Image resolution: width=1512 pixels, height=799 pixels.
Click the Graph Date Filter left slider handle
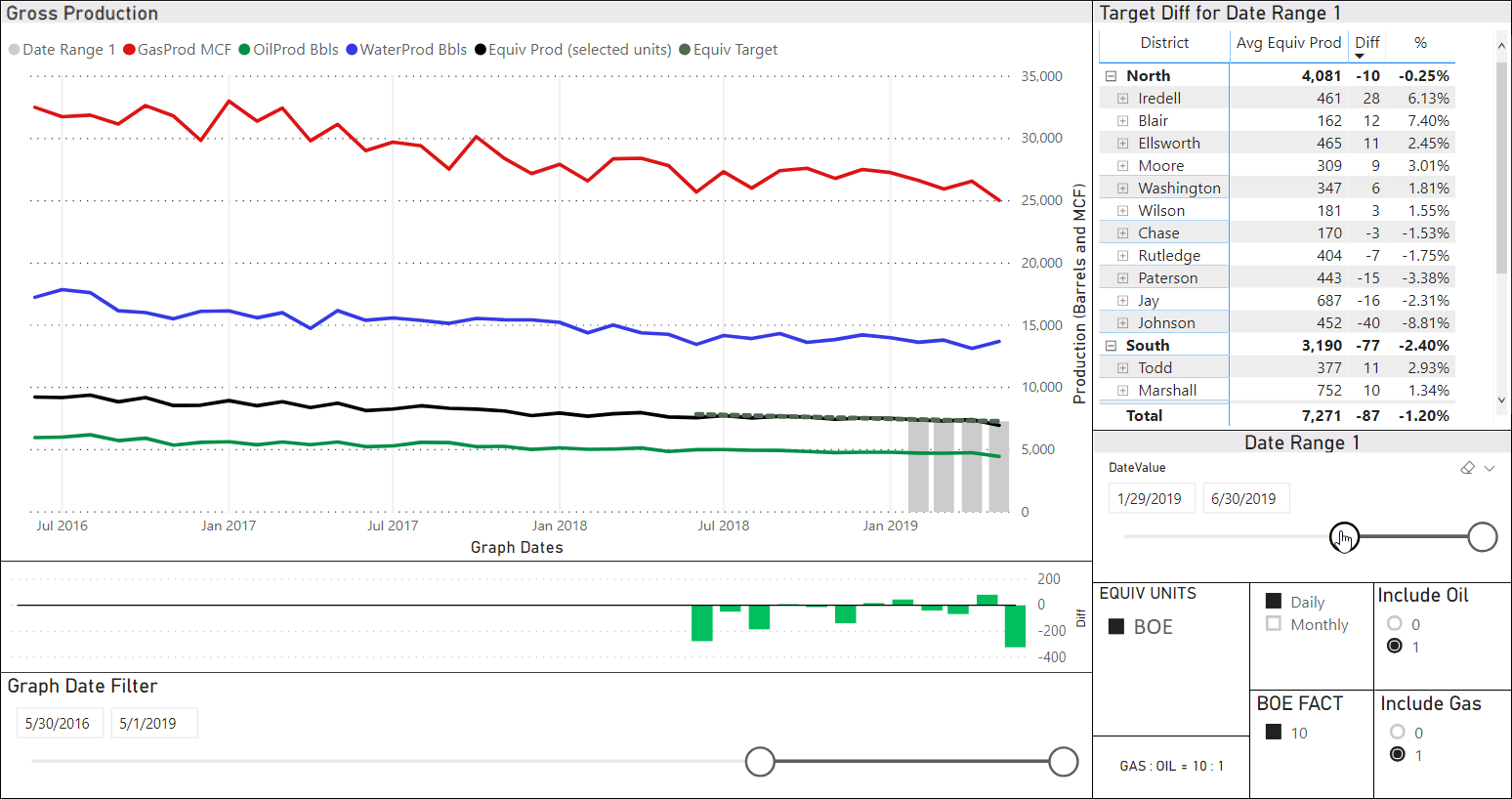tap(760, 762)
